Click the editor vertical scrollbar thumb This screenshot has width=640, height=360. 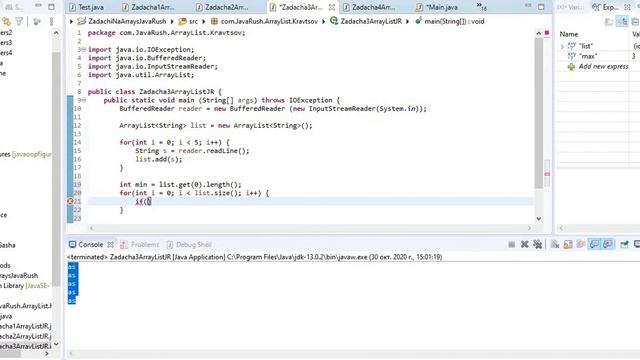[x=539, y=113]
